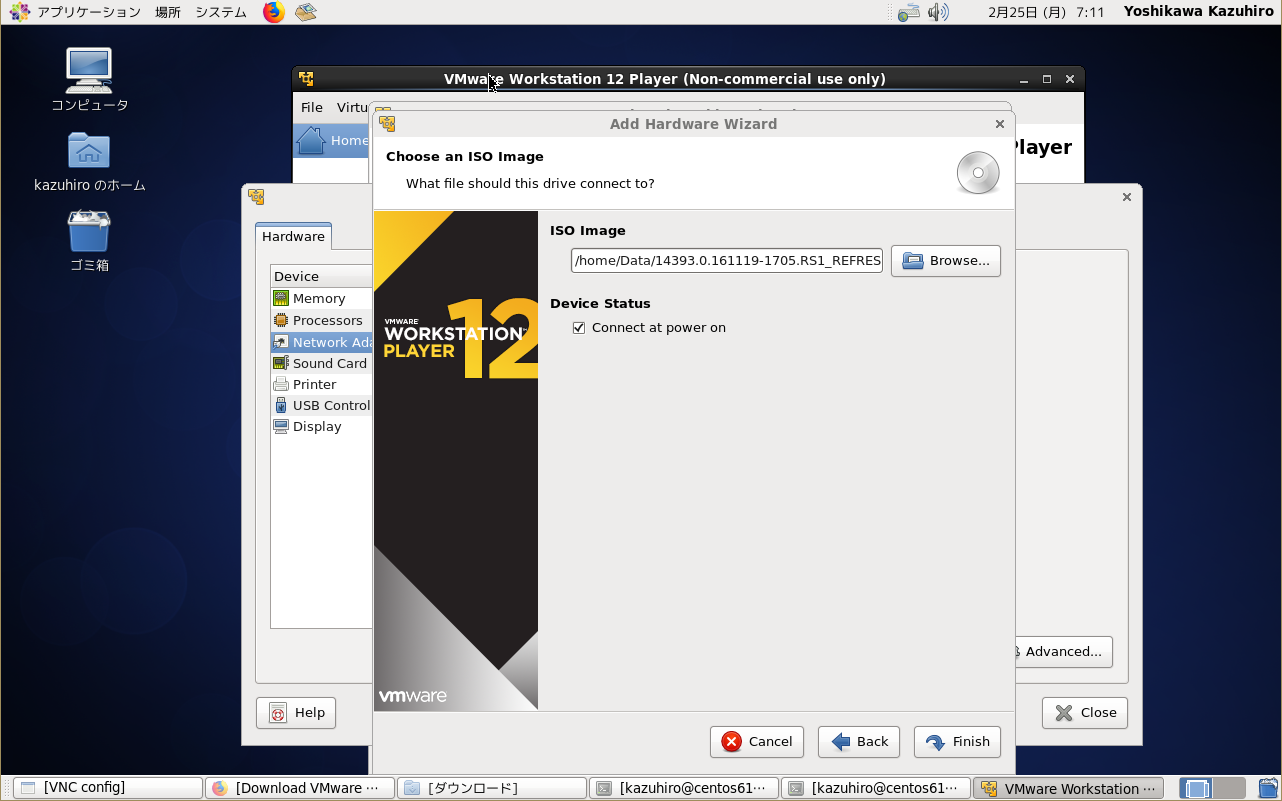Open the アプリケーション menu

[76, 12]
